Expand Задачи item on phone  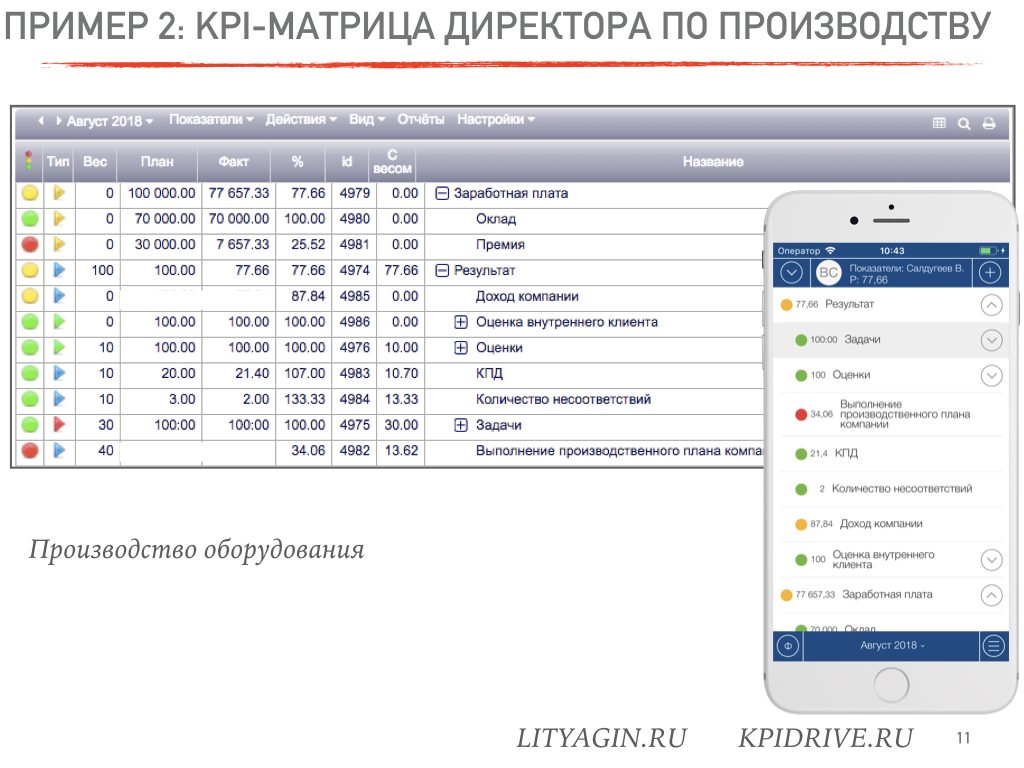click(991, 340)
